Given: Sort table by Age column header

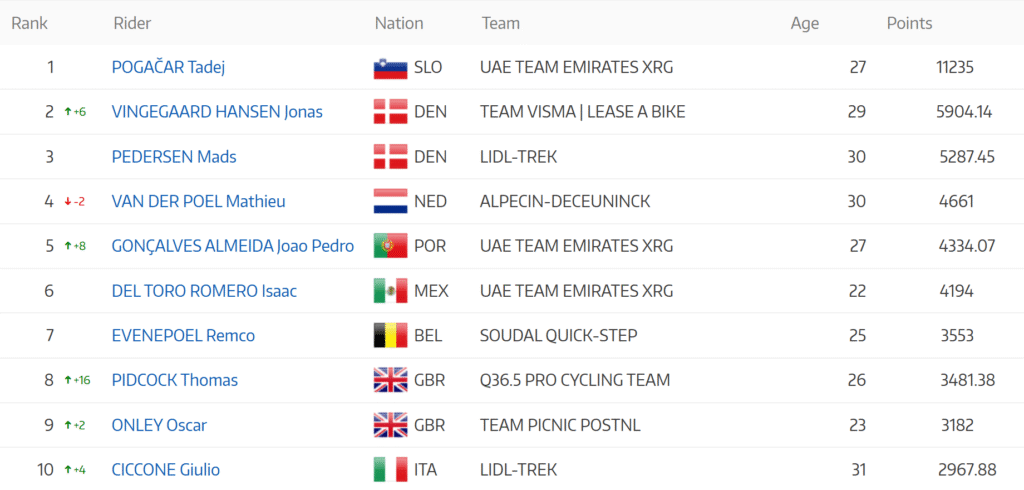Looking at the screenshot, I should [805, 24].
